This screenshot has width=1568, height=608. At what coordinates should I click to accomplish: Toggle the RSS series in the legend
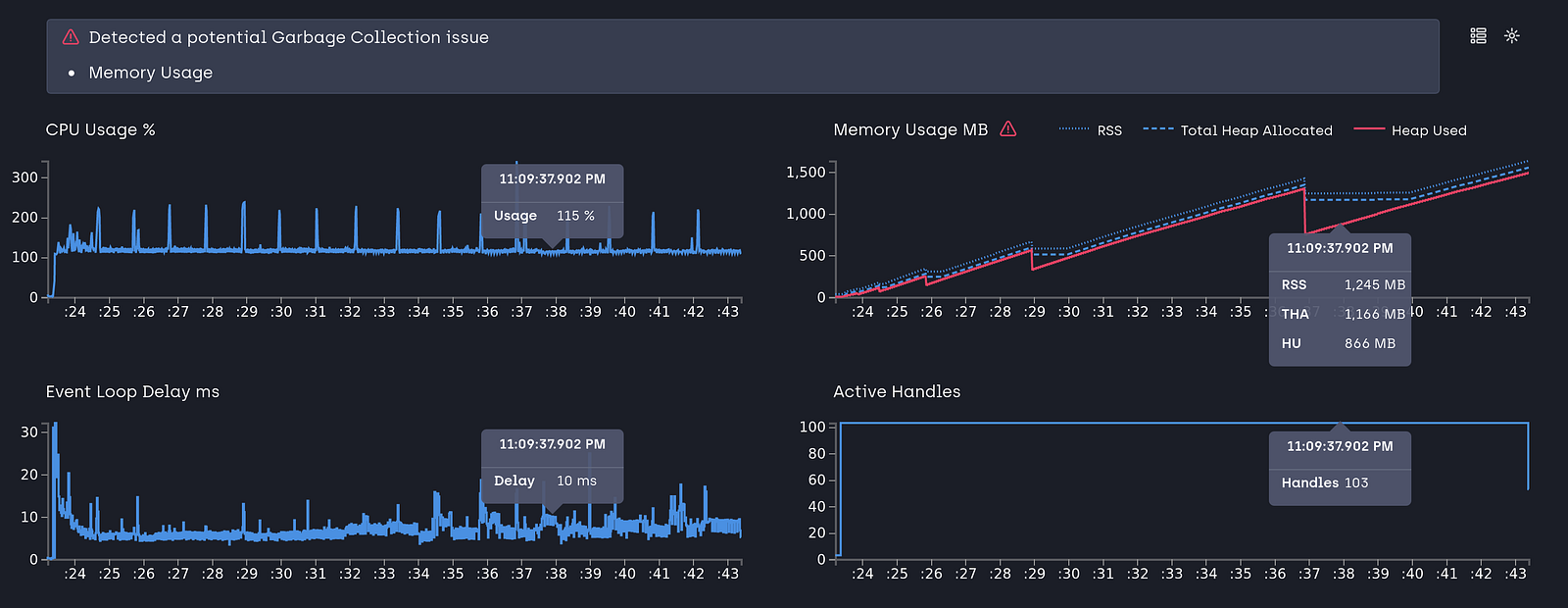[x=1091, y=130]
